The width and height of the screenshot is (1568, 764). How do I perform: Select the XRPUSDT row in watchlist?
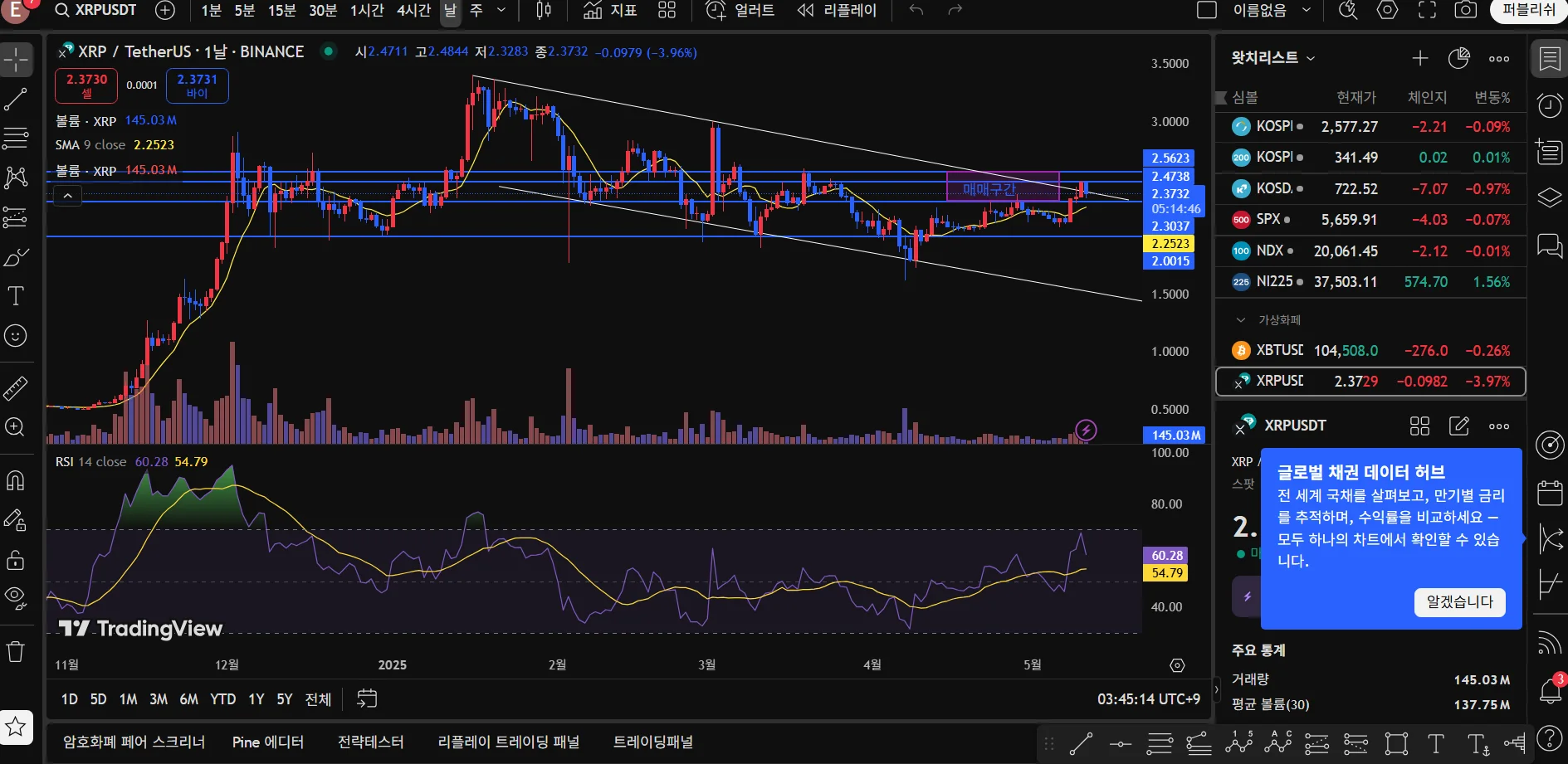(1370, 382)
